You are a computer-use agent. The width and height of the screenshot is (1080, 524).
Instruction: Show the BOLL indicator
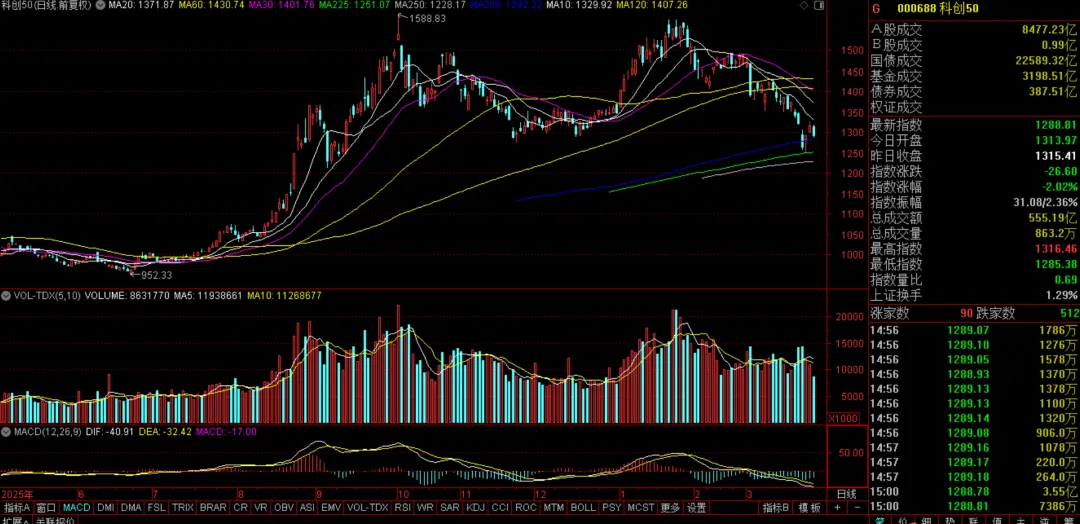[x=583, y=507]
